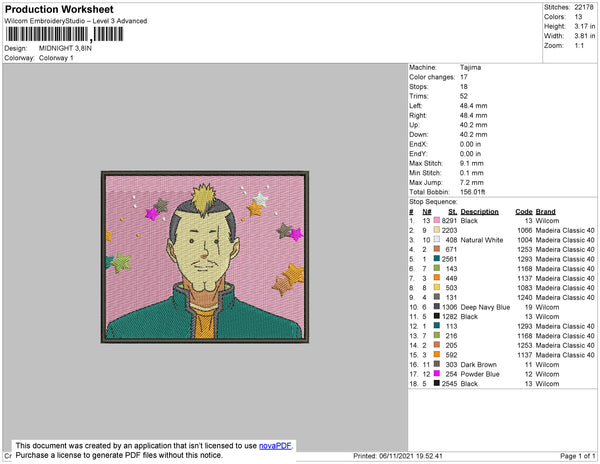
Task: Click the Max Stitch value '9.1 mm'
Action: point(471,163)
